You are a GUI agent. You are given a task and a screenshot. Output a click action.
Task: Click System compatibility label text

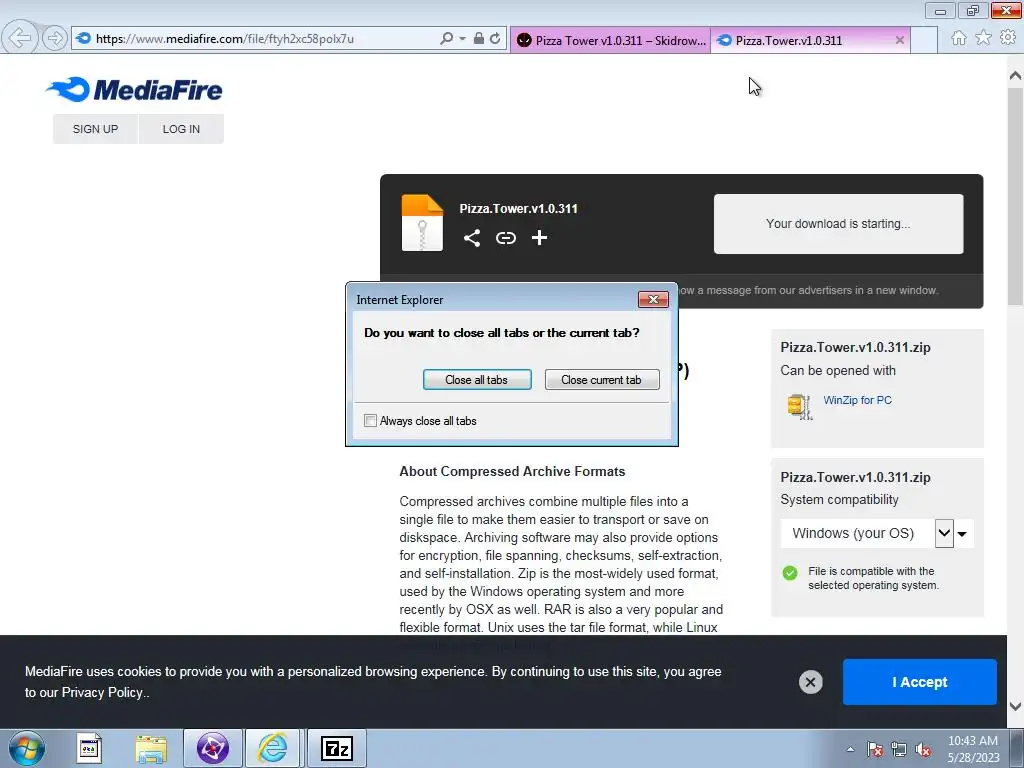click(839, 500)
